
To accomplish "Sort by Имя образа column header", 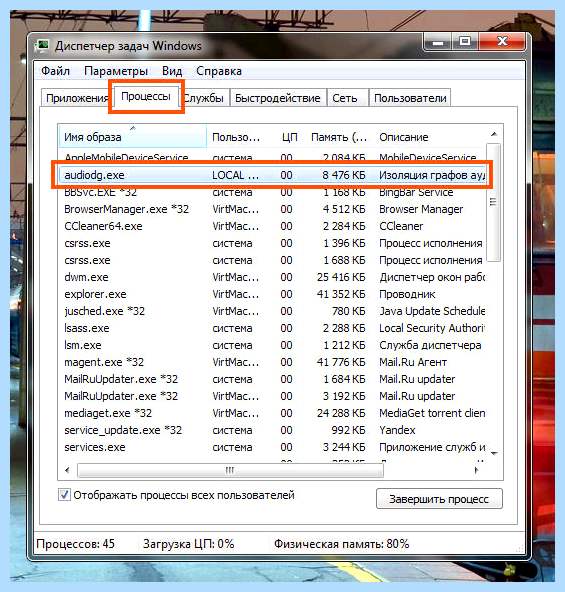I will pyautogui.click(x=132, y=137).
